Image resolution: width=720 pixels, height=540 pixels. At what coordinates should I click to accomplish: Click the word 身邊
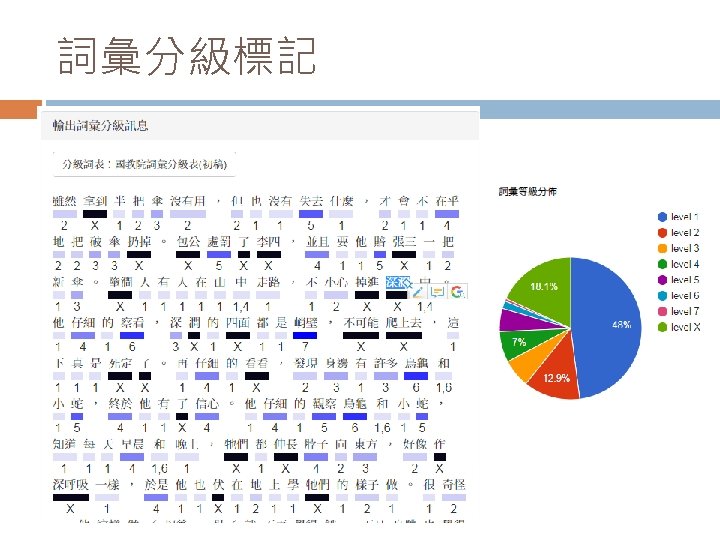(336, 363)
